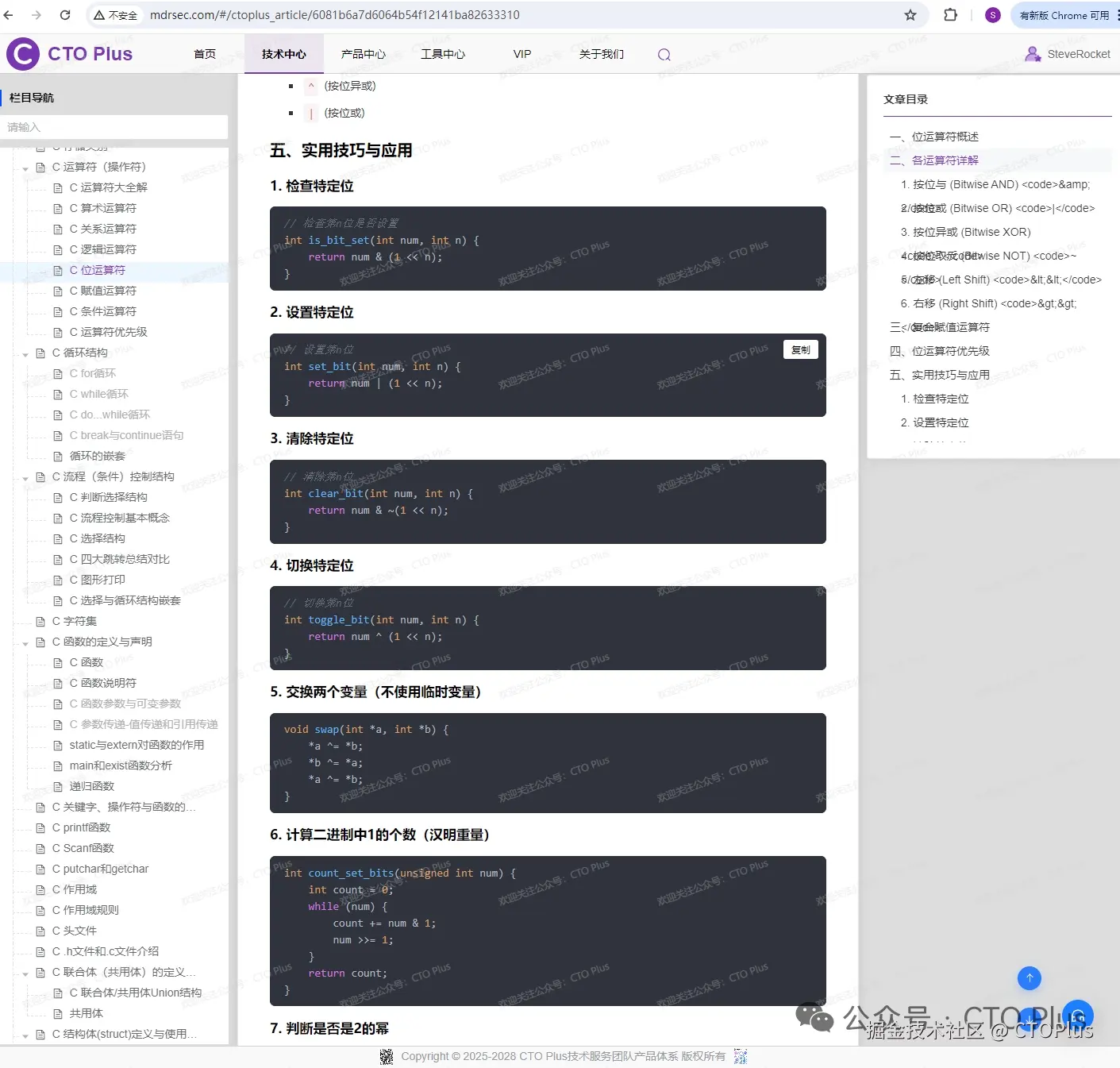
Task: Click the 复制 button on the code block
Action: [800, 349]
